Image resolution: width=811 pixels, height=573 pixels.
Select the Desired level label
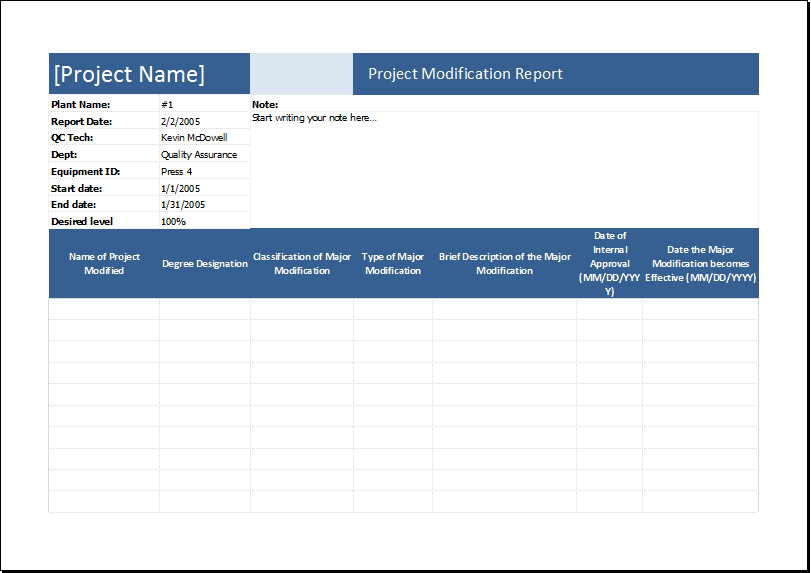tap(82, 221)
